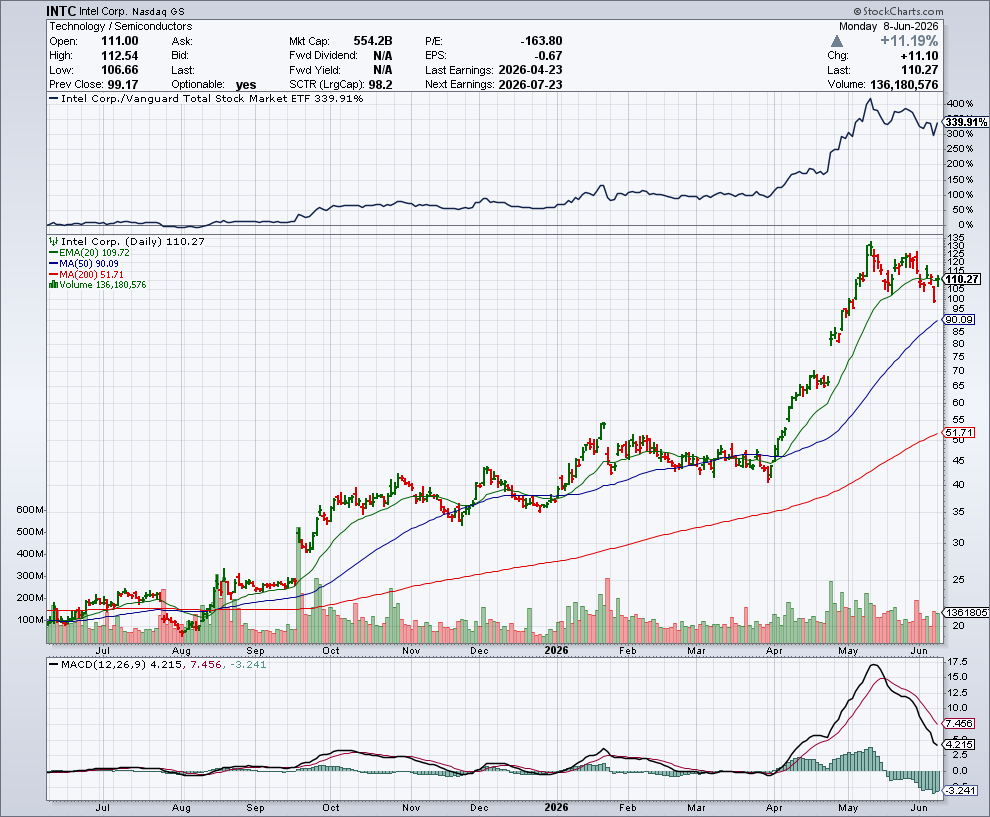Click the INTC ticker symbol
This screenshot has width=990, height=817.
pyautogui.click(x=62, y=11)
